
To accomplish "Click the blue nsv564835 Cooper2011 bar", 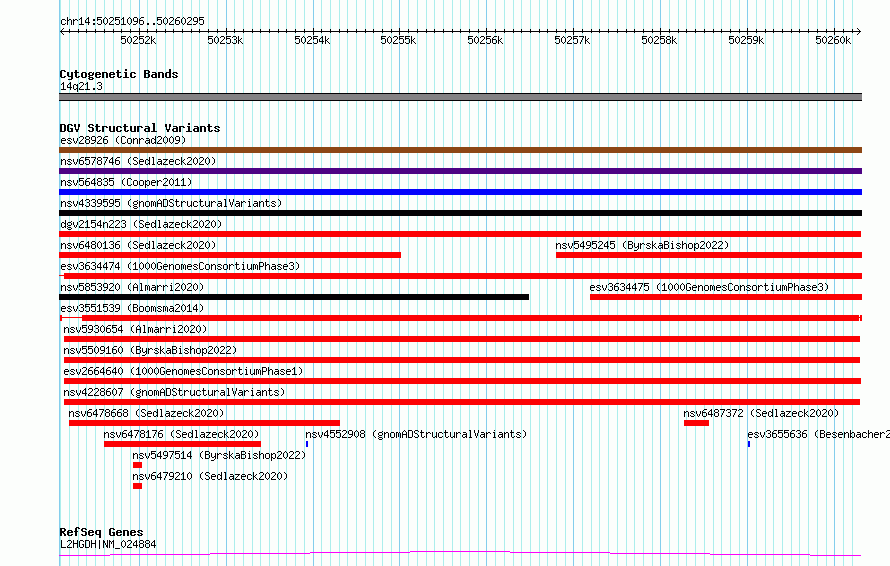I will coord(460,192).
